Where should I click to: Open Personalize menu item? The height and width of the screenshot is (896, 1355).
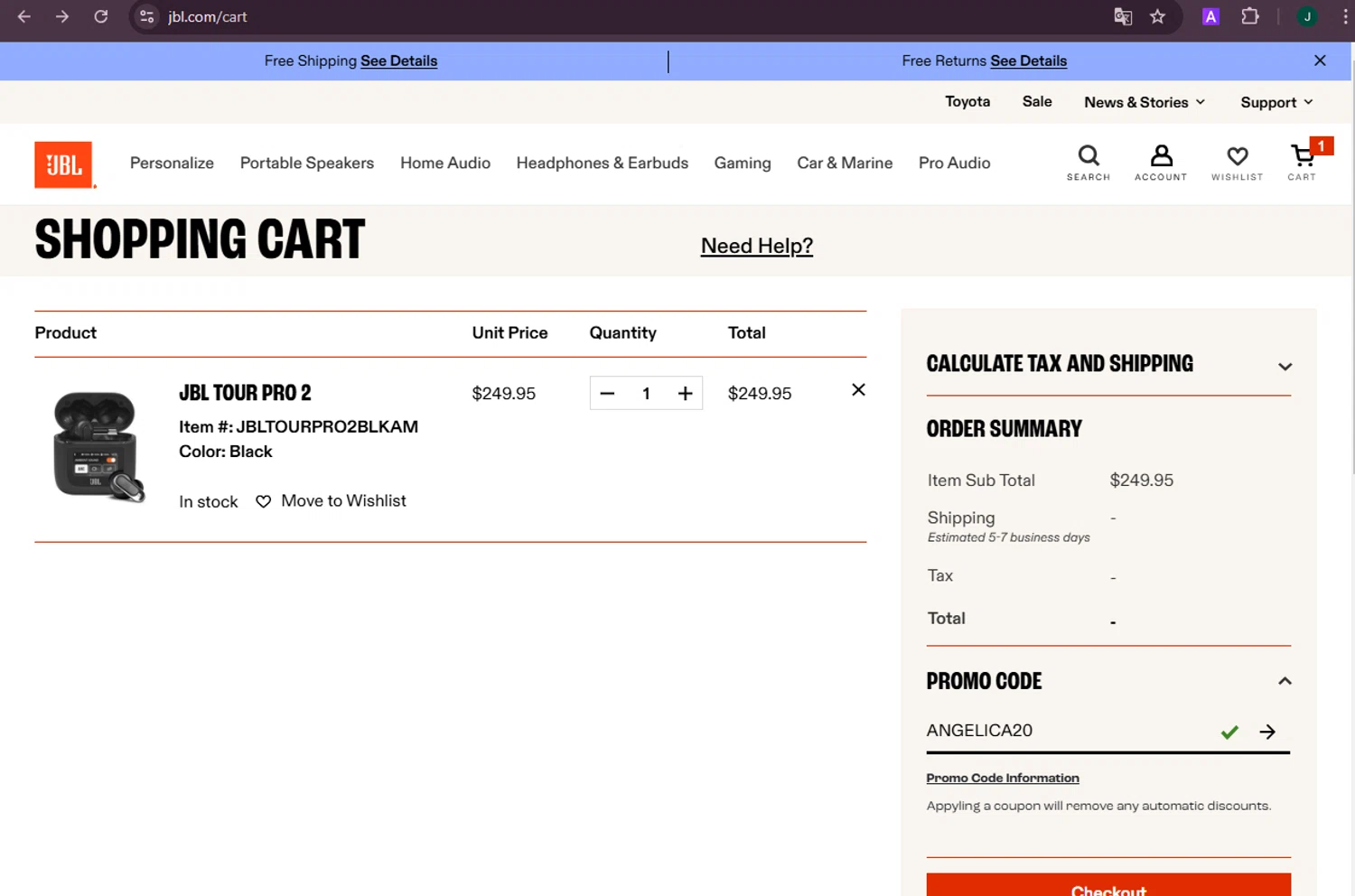[x=172, y=163]
